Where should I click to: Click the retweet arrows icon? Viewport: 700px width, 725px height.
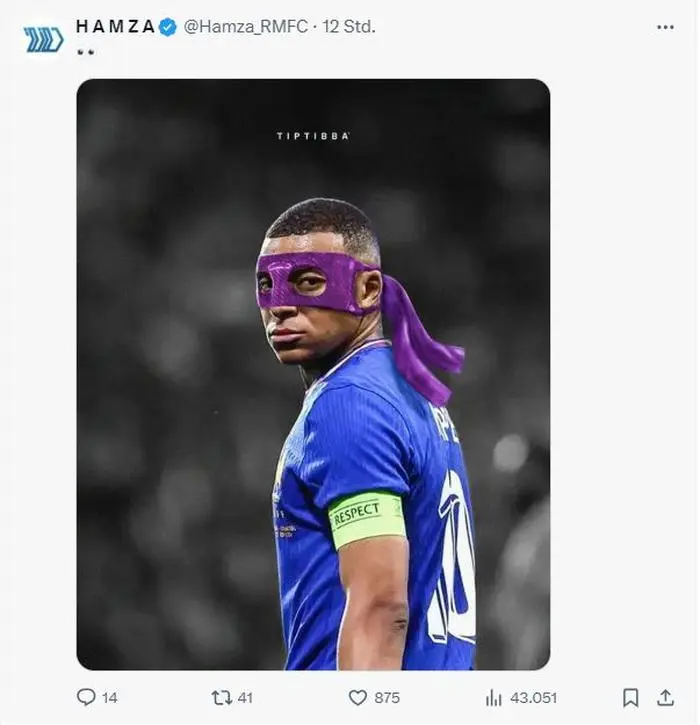point(222,697)
